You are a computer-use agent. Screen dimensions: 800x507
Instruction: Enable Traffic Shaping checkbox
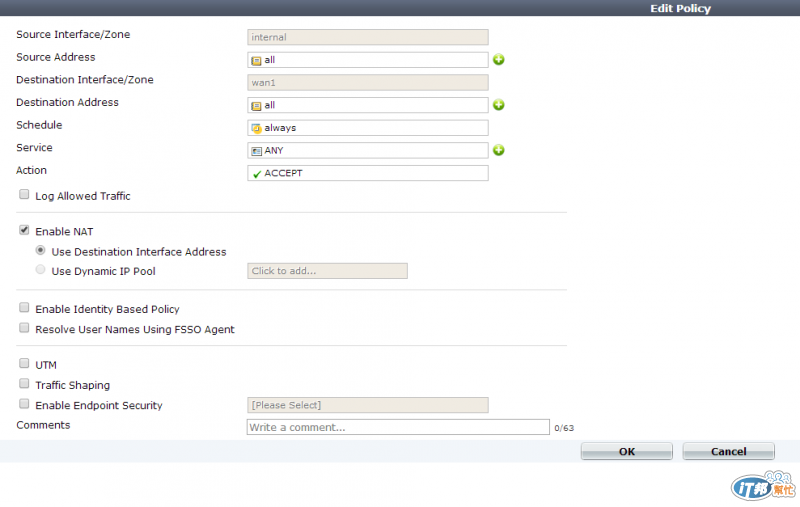(x=24, y=384)
